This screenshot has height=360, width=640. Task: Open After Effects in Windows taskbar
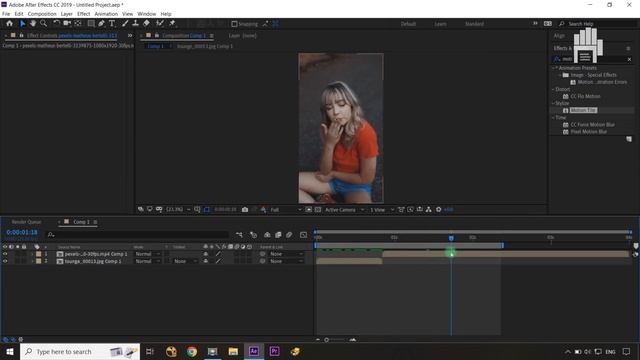[253, 351]
